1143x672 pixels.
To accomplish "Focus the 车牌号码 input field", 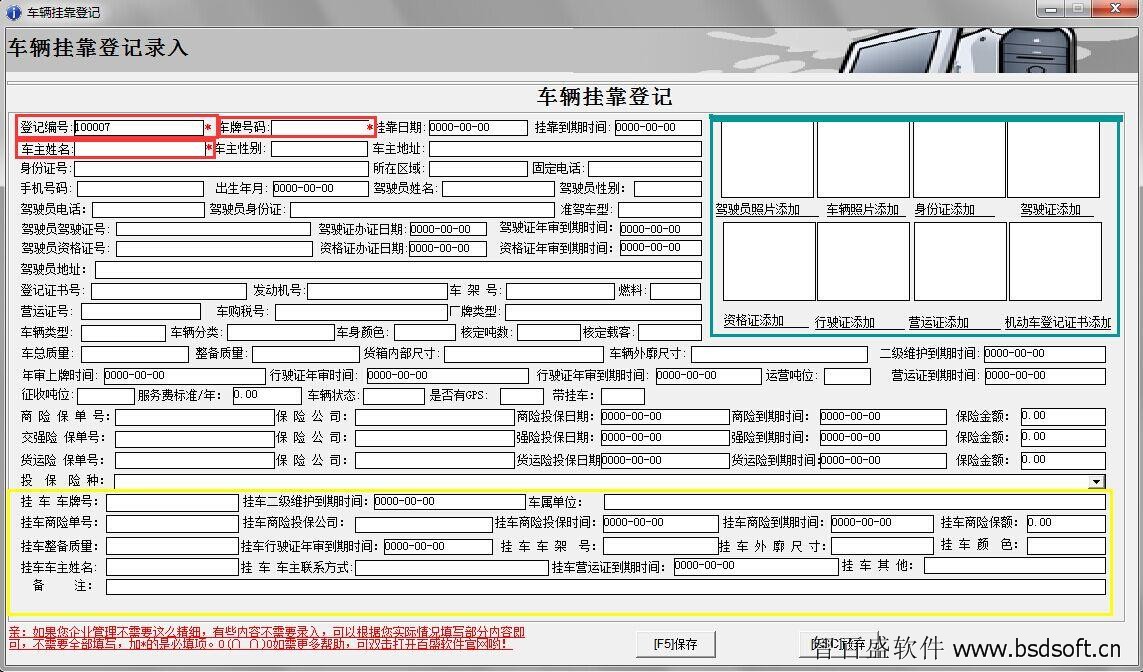I will point(320,128).
